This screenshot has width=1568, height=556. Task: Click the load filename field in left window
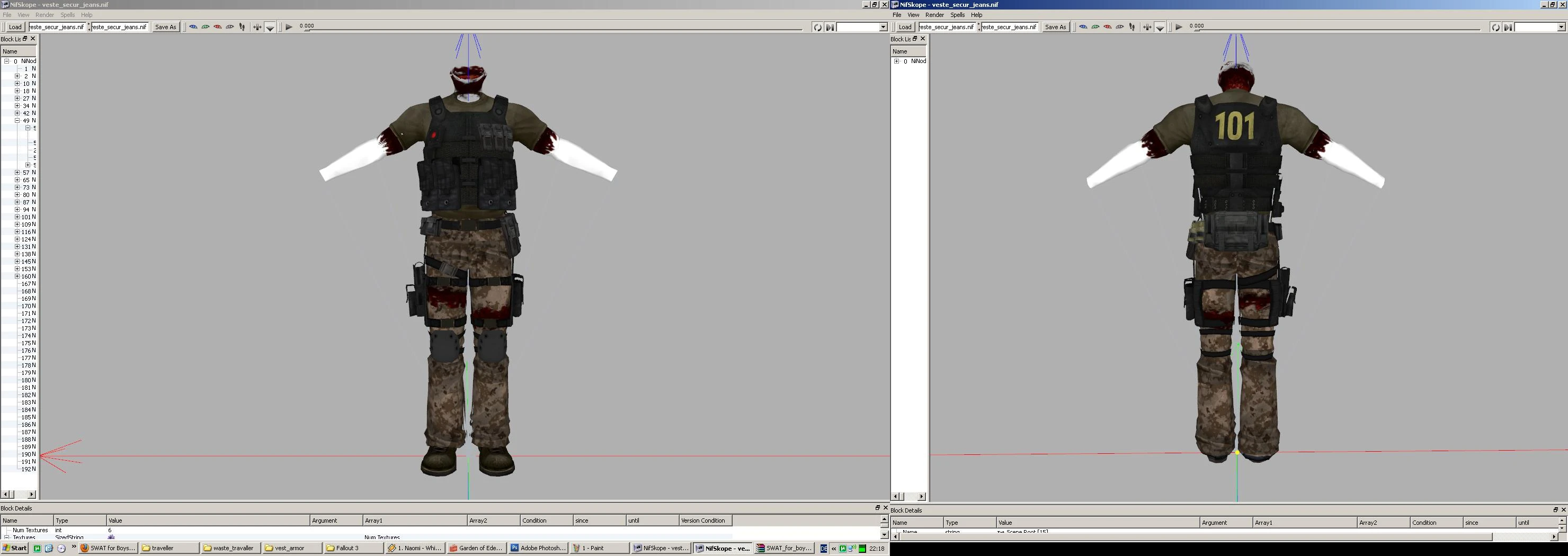[57, 27]
